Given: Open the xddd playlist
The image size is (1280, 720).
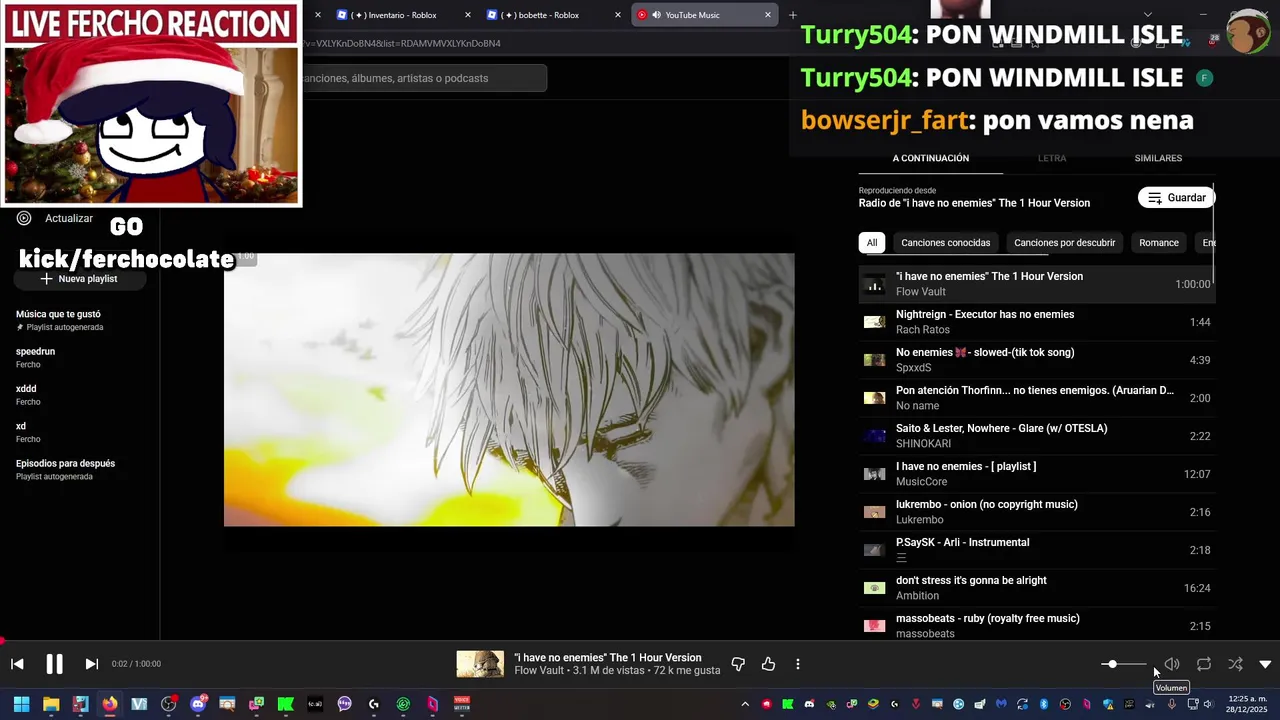Looking at the screenshot, I should [28, 395].
